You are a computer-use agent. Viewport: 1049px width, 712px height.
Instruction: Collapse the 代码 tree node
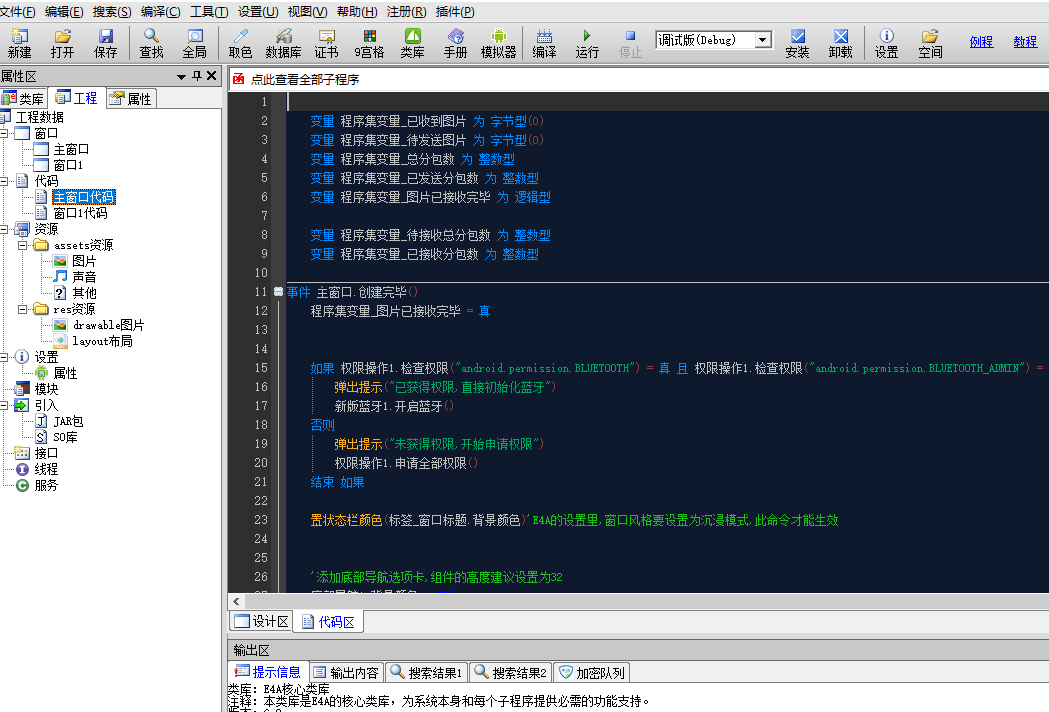4,181
